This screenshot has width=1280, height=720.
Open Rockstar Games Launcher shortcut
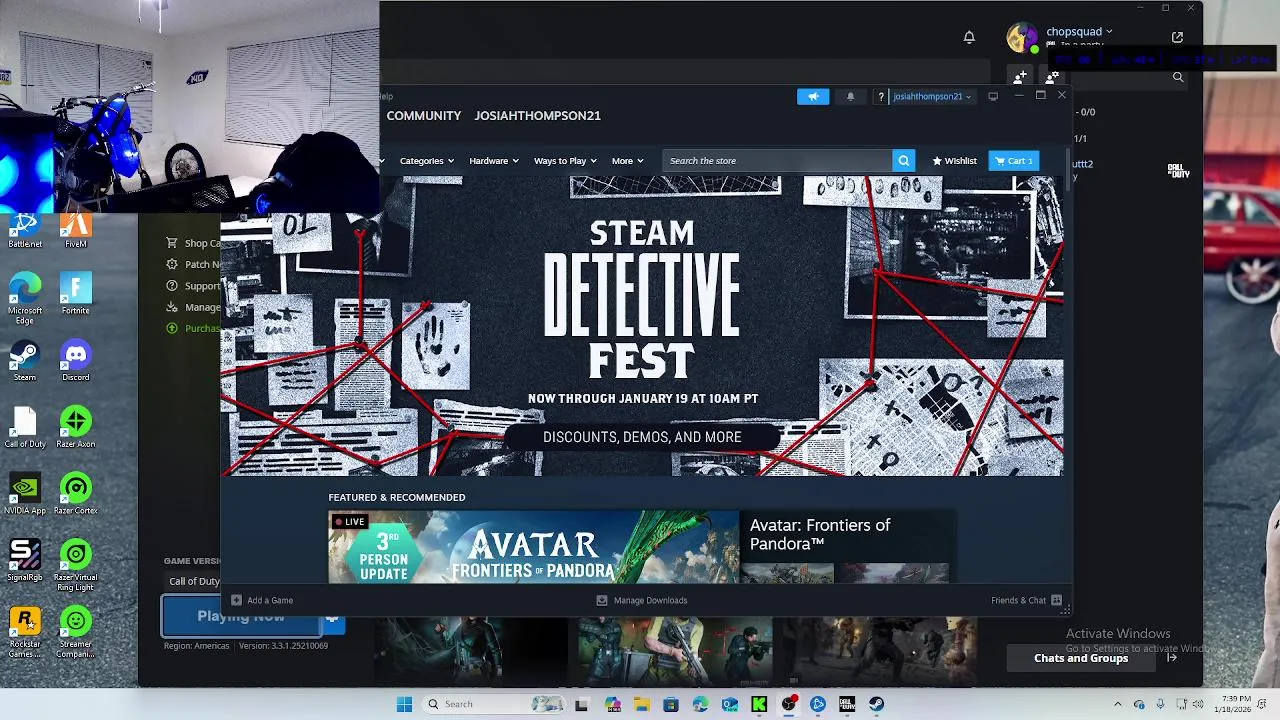click(25, 632)
